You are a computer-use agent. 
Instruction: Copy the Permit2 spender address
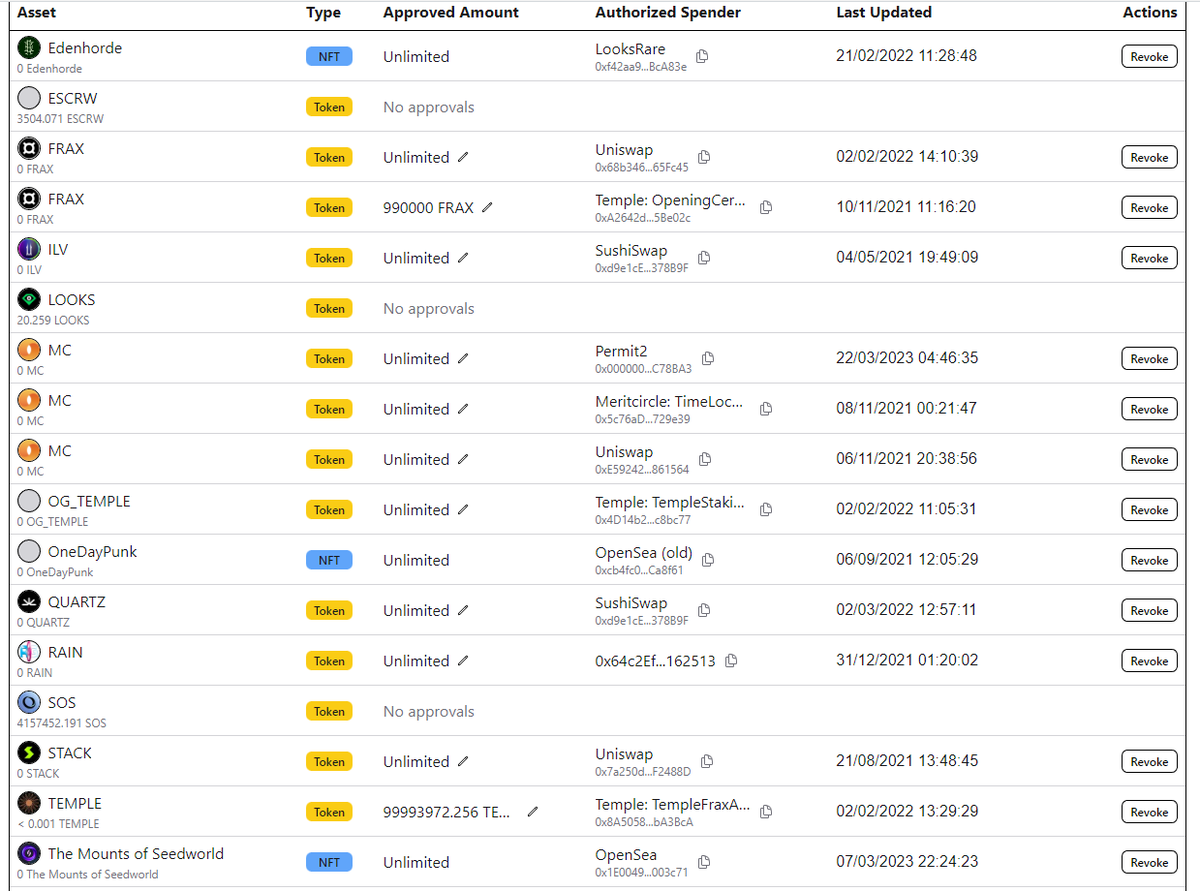708,359
